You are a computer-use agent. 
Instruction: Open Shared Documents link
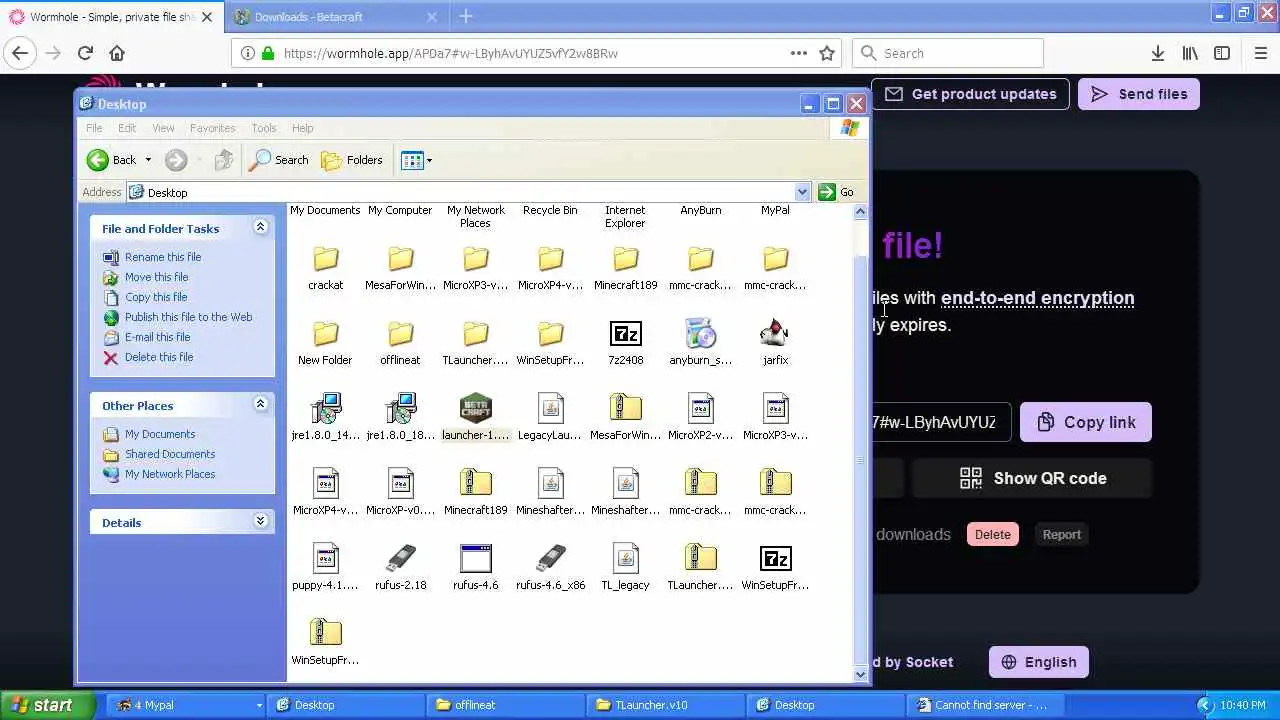tap(170, 454)
